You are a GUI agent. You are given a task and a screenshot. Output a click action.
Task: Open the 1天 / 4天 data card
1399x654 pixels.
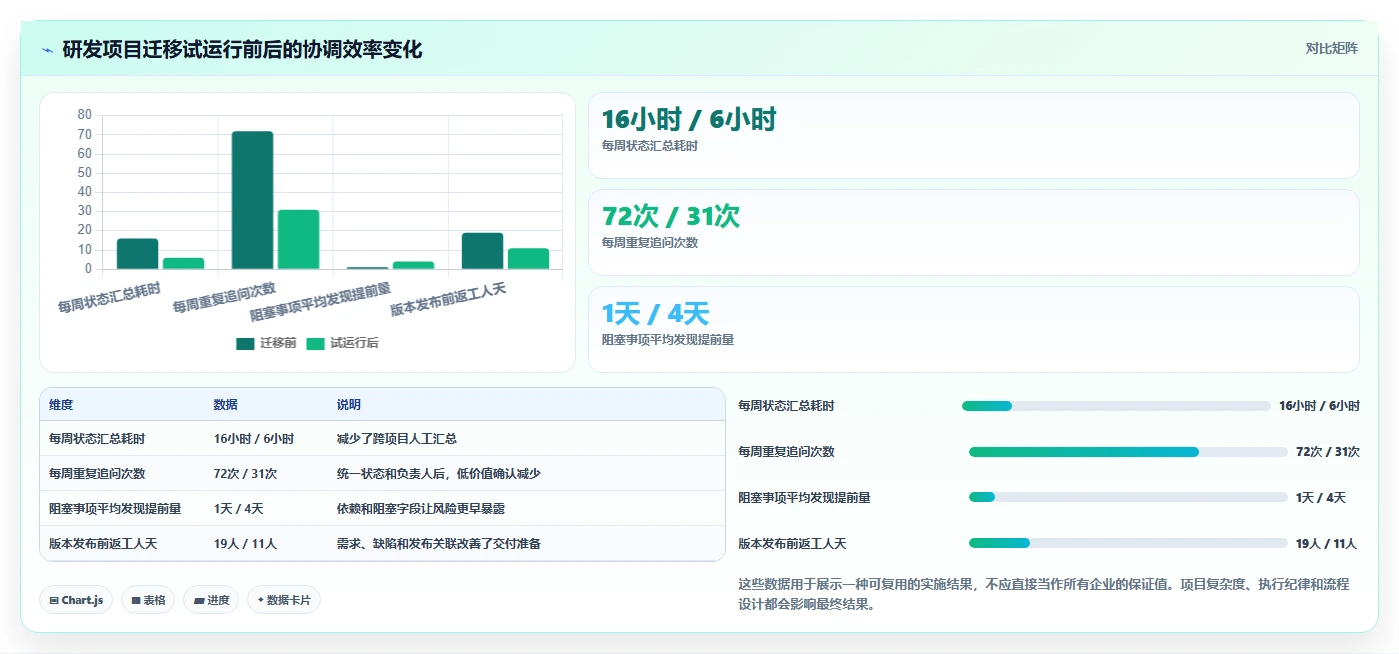pos(974,329)
